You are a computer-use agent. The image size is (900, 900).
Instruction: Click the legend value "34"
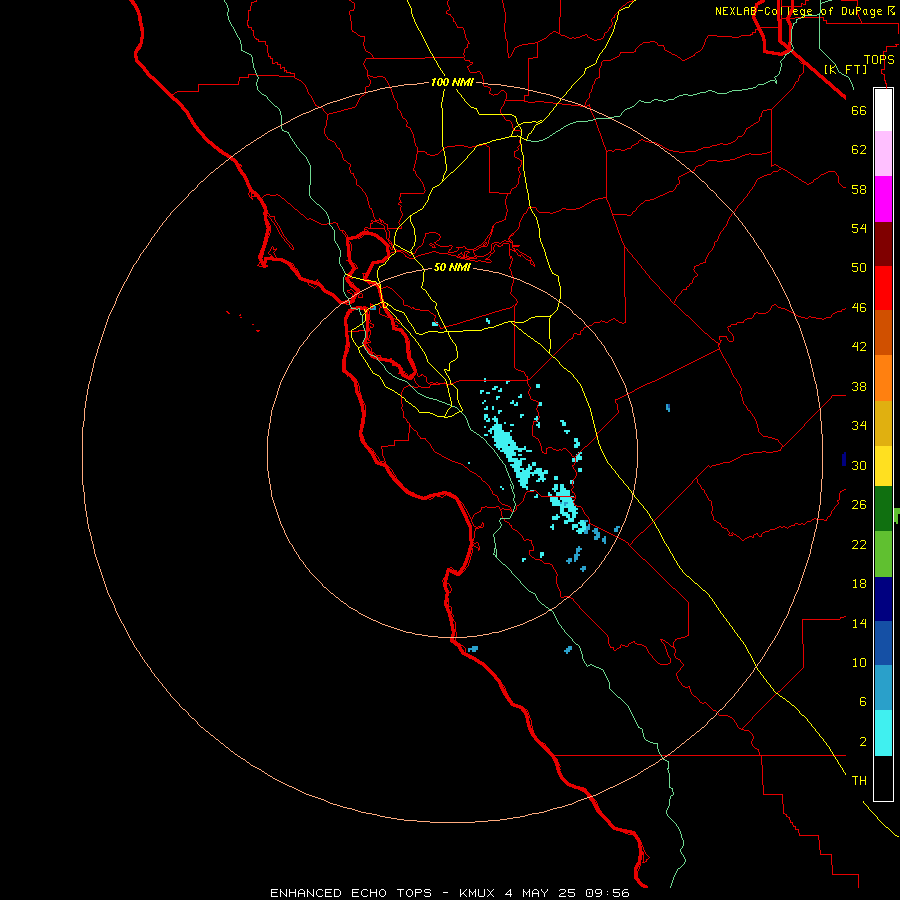click(859, 426)
